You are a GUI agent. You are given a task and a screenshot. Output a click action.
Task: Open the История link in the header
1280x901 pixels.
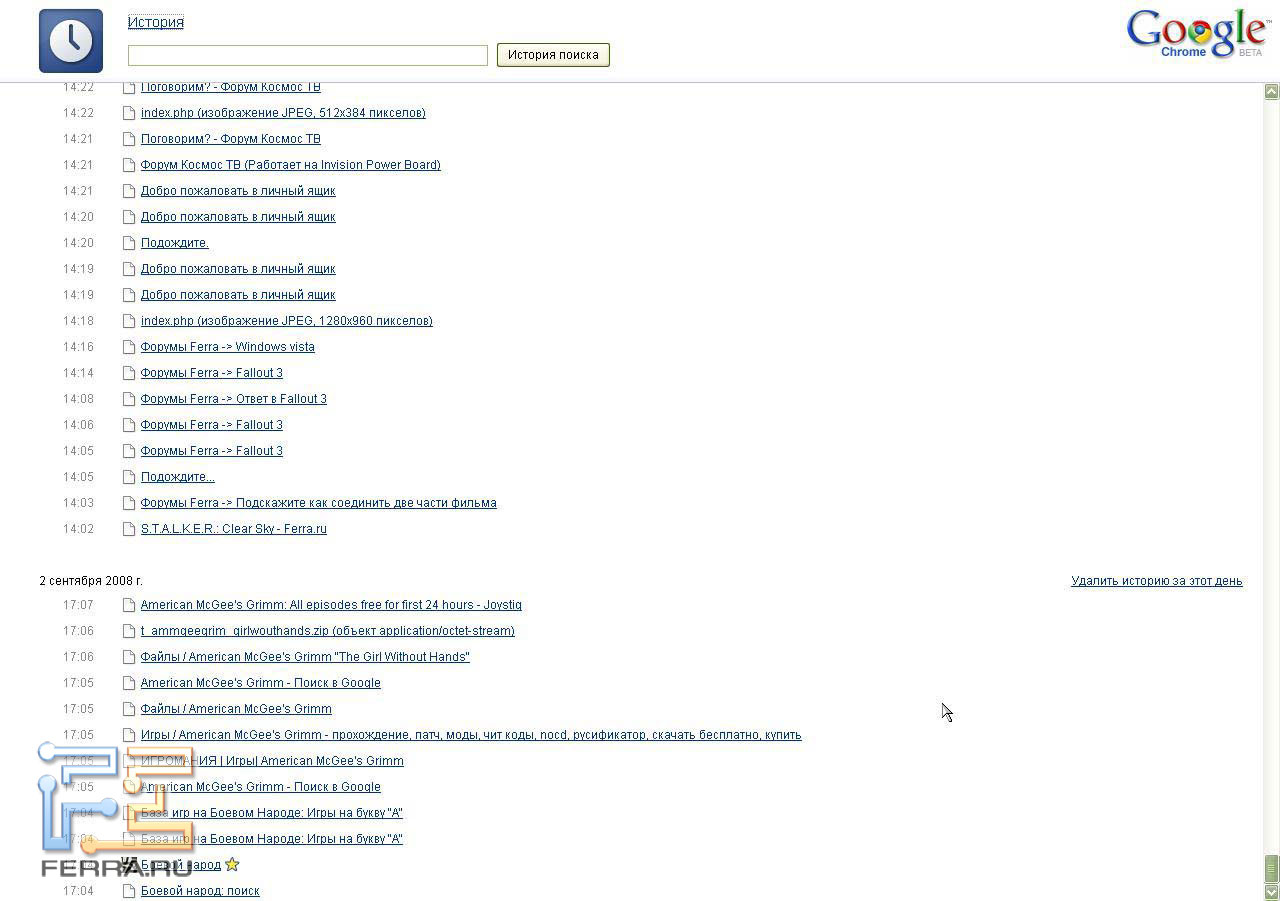[155, 22]
